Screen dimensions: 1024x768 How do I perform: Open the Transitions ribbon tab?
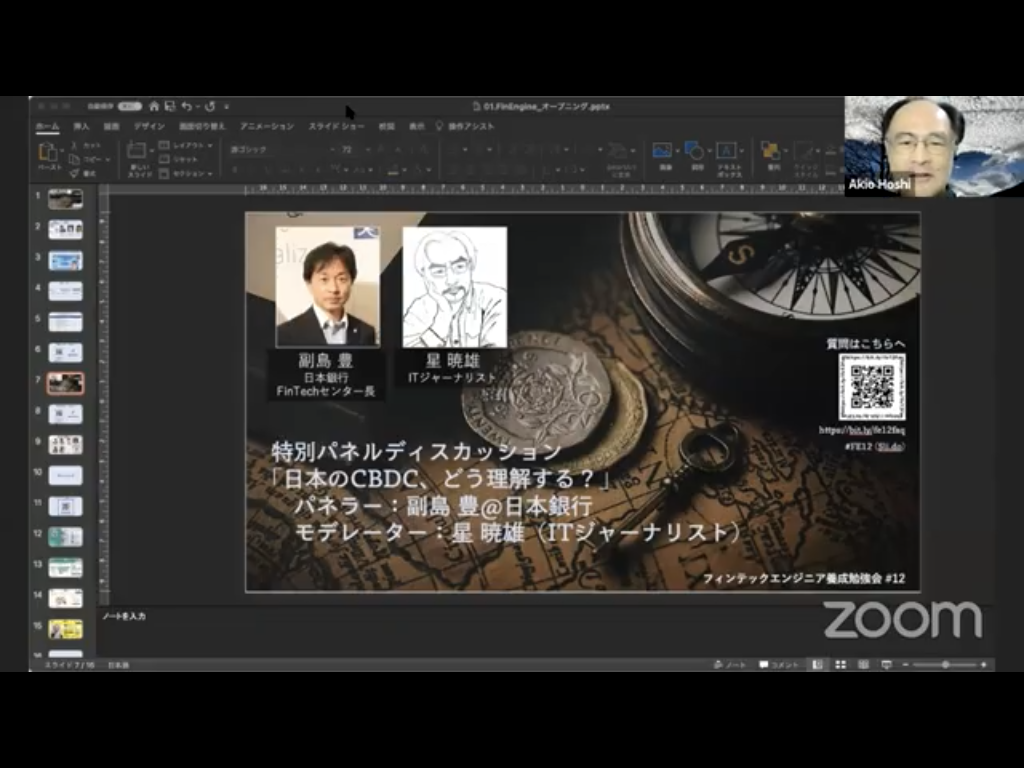tap(202, 126)
